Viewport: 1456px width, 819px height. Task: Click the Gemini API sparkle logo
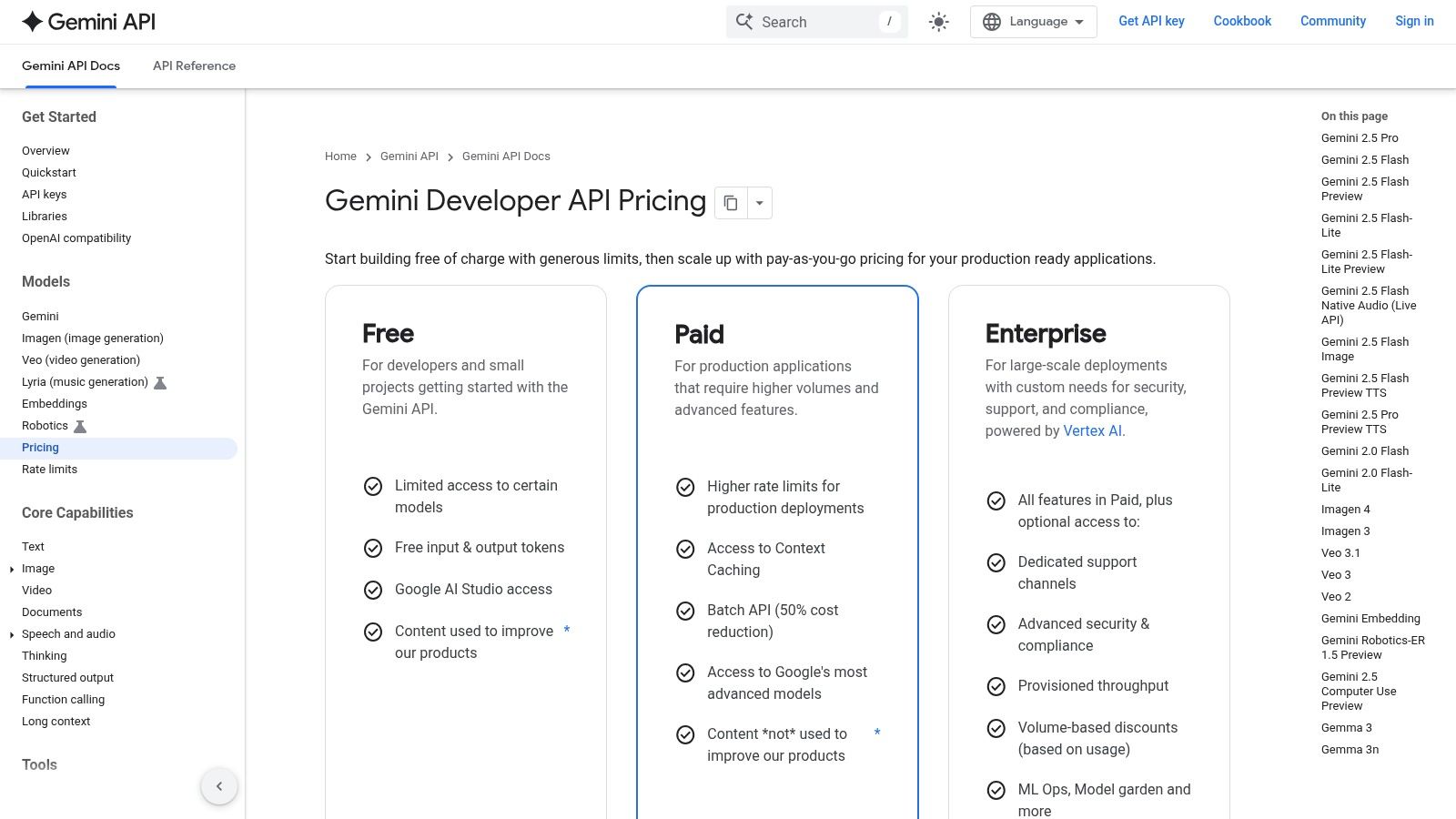pyautogui.click(x=33, y=21)
